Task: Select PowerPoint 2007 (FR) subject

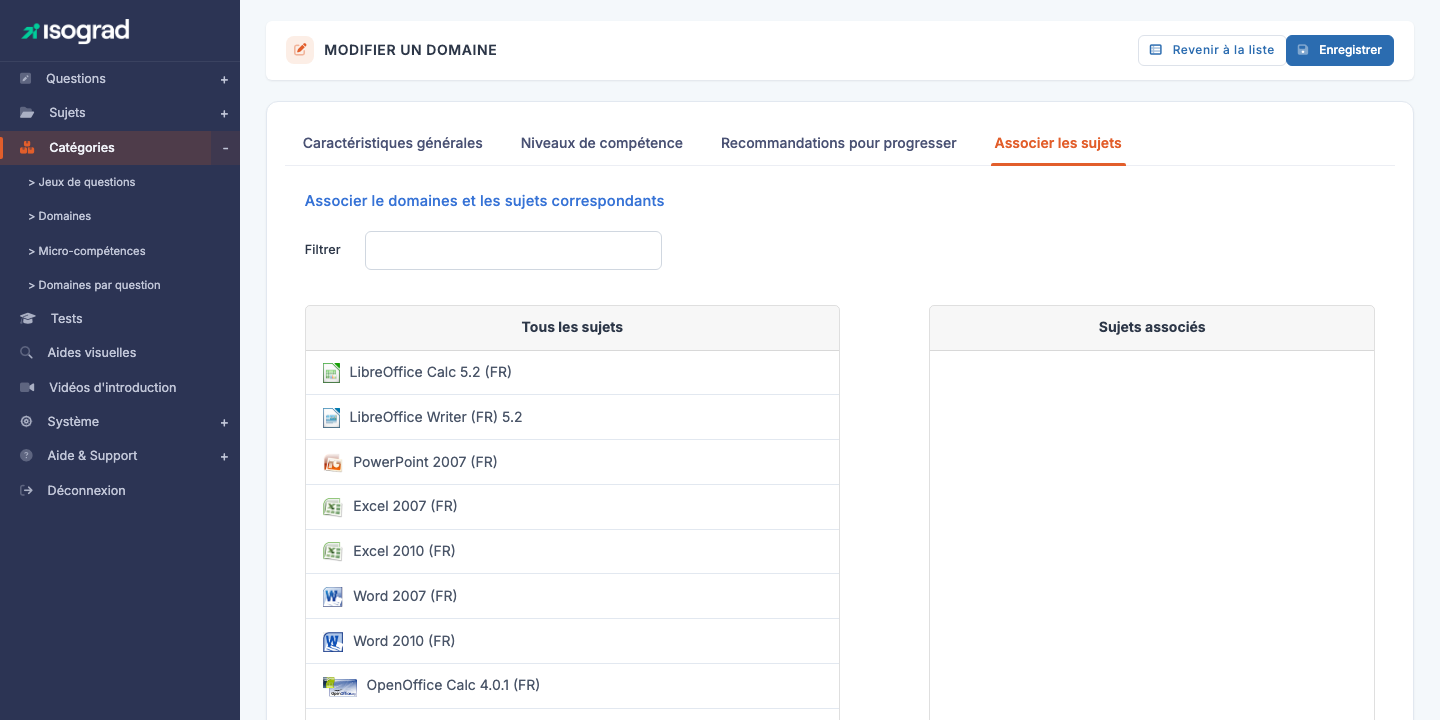Action: tap(572, 463)
